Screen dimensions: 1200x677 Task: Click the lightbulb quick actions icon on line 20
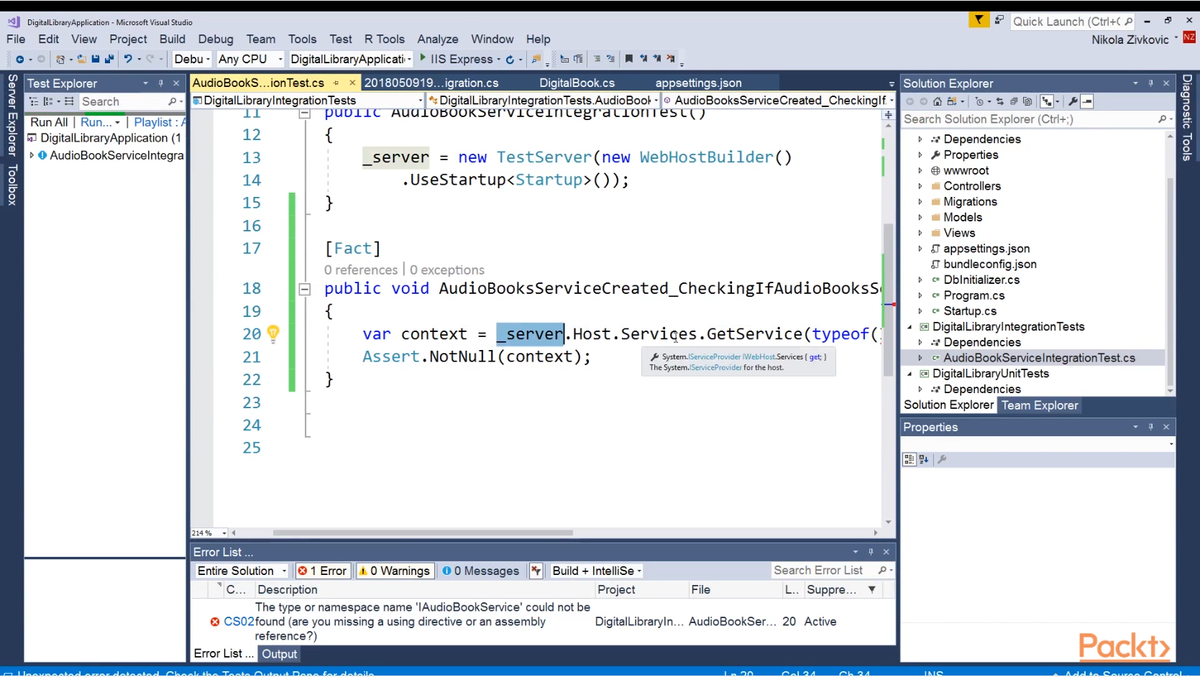tap(273, 333)
